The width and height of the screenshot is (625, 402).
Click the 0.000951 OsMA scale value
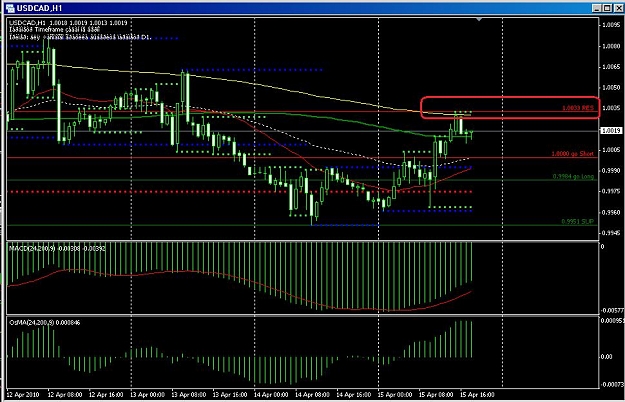click(611, 321)
